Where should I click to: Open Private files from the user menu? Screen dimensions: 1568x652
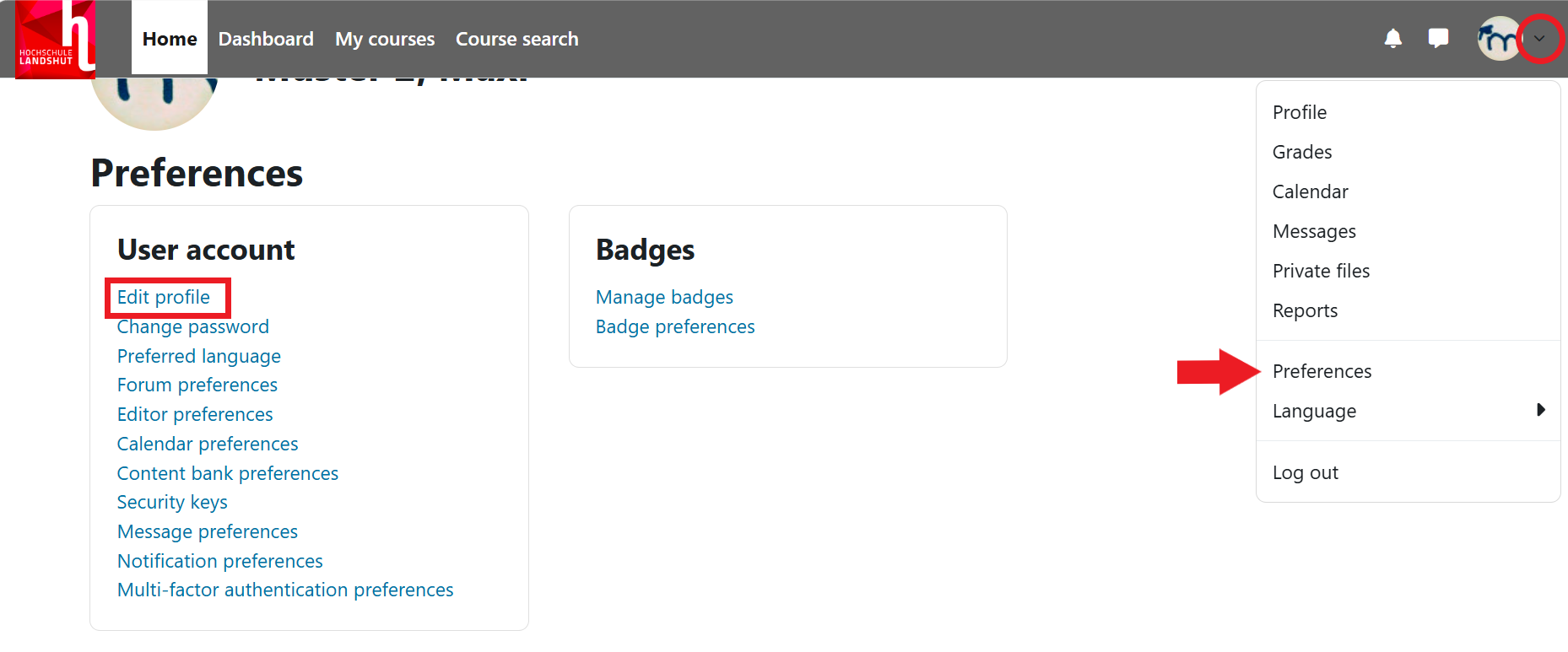1321,271
